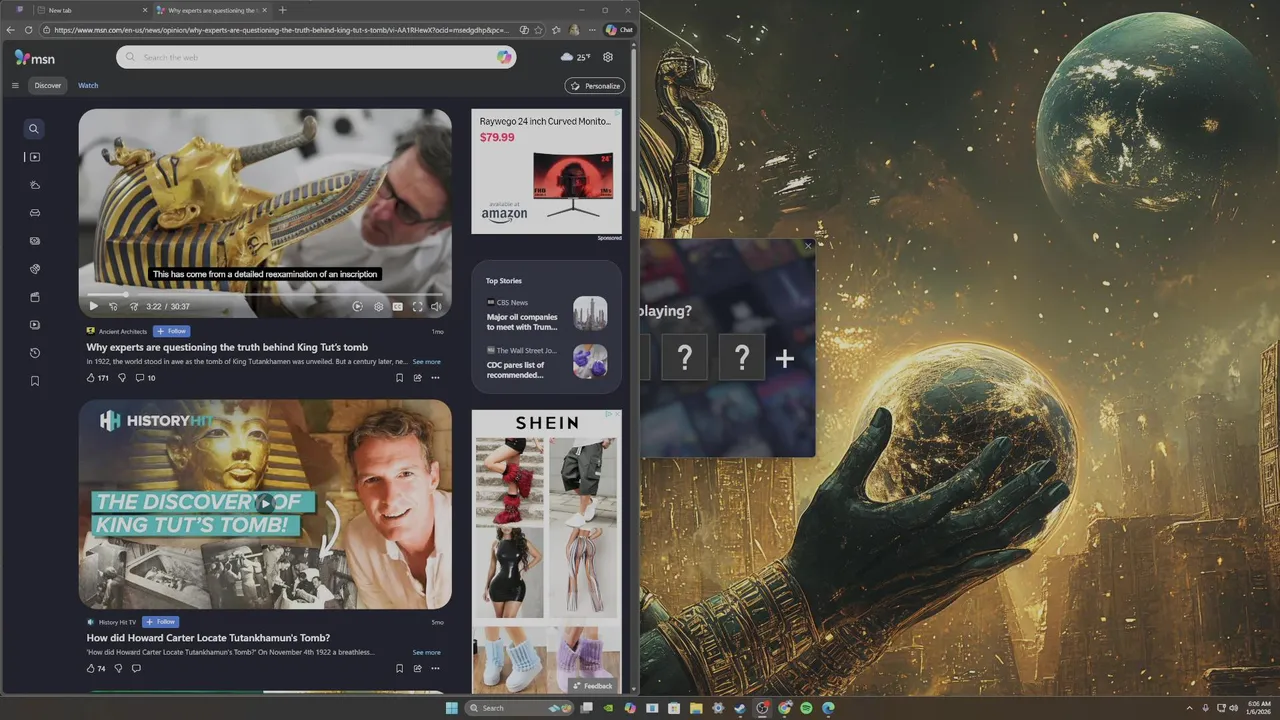Follow Ancient Architects
Screen dimensions: 1280x720
[x=171, y=331]
